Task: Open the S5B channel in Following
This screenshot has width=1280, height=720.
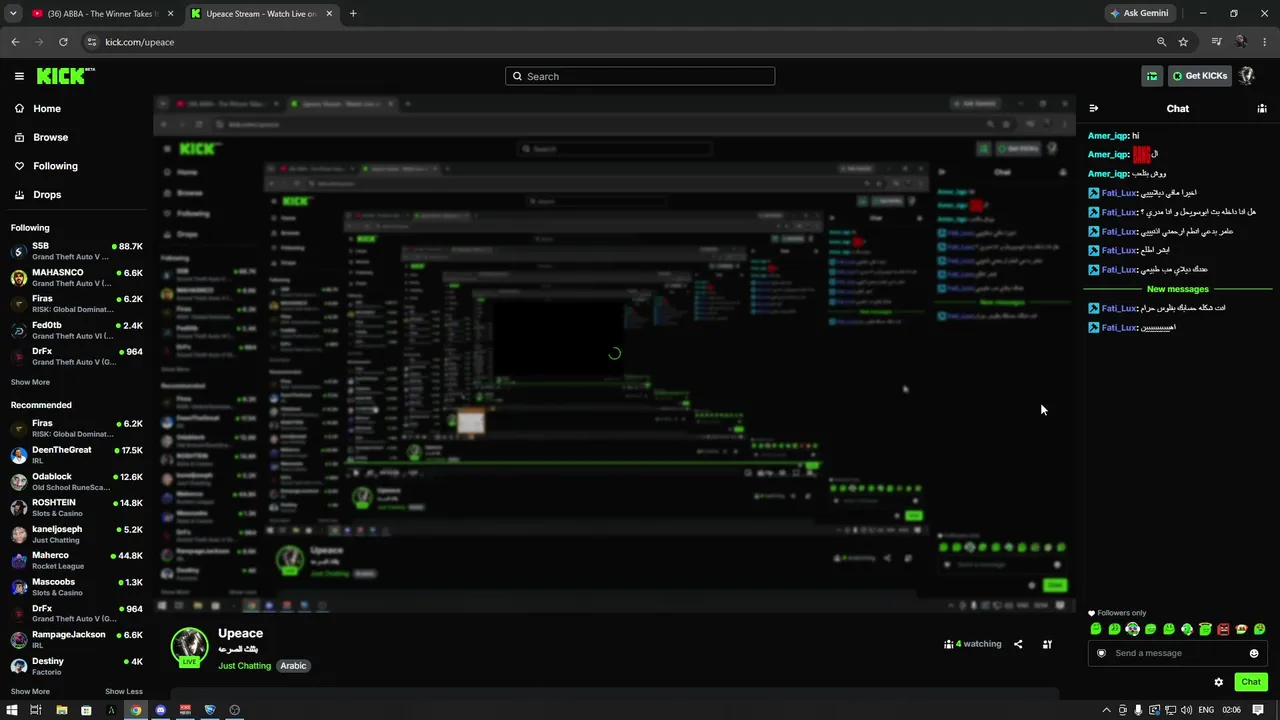Action: tap(77, 251)
